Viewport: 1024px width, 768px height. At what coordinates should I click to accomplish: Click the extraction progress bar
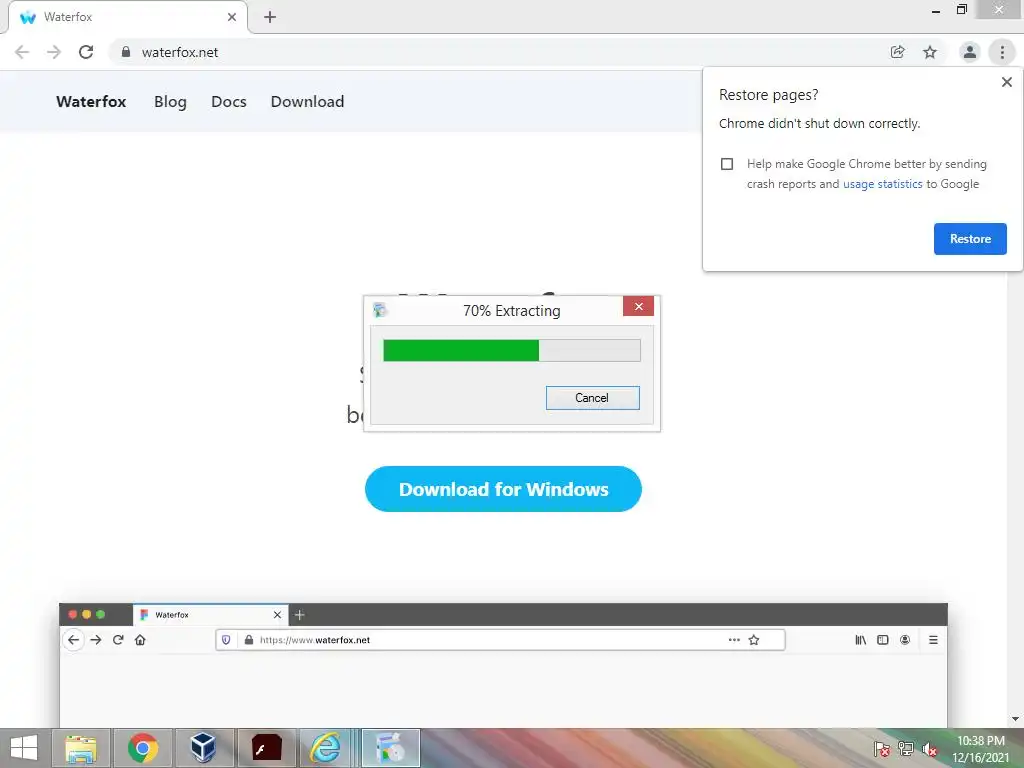click(x=511, y=350)
